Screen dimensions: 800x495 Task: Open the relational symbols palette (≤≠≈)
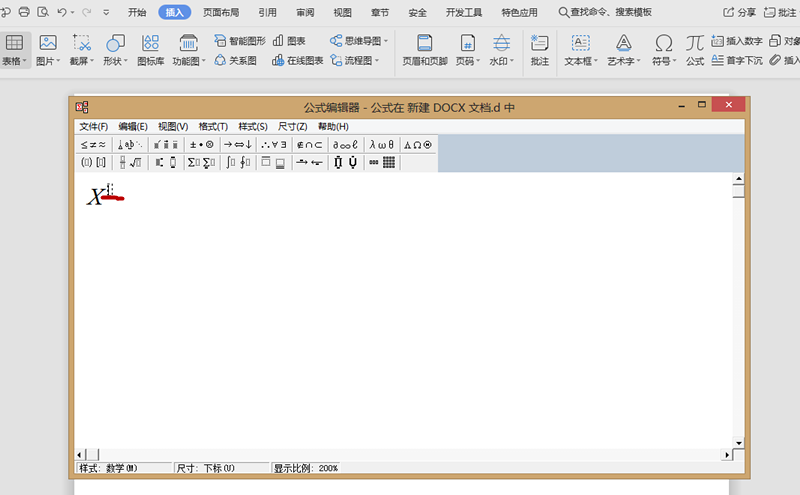point(93,145)
